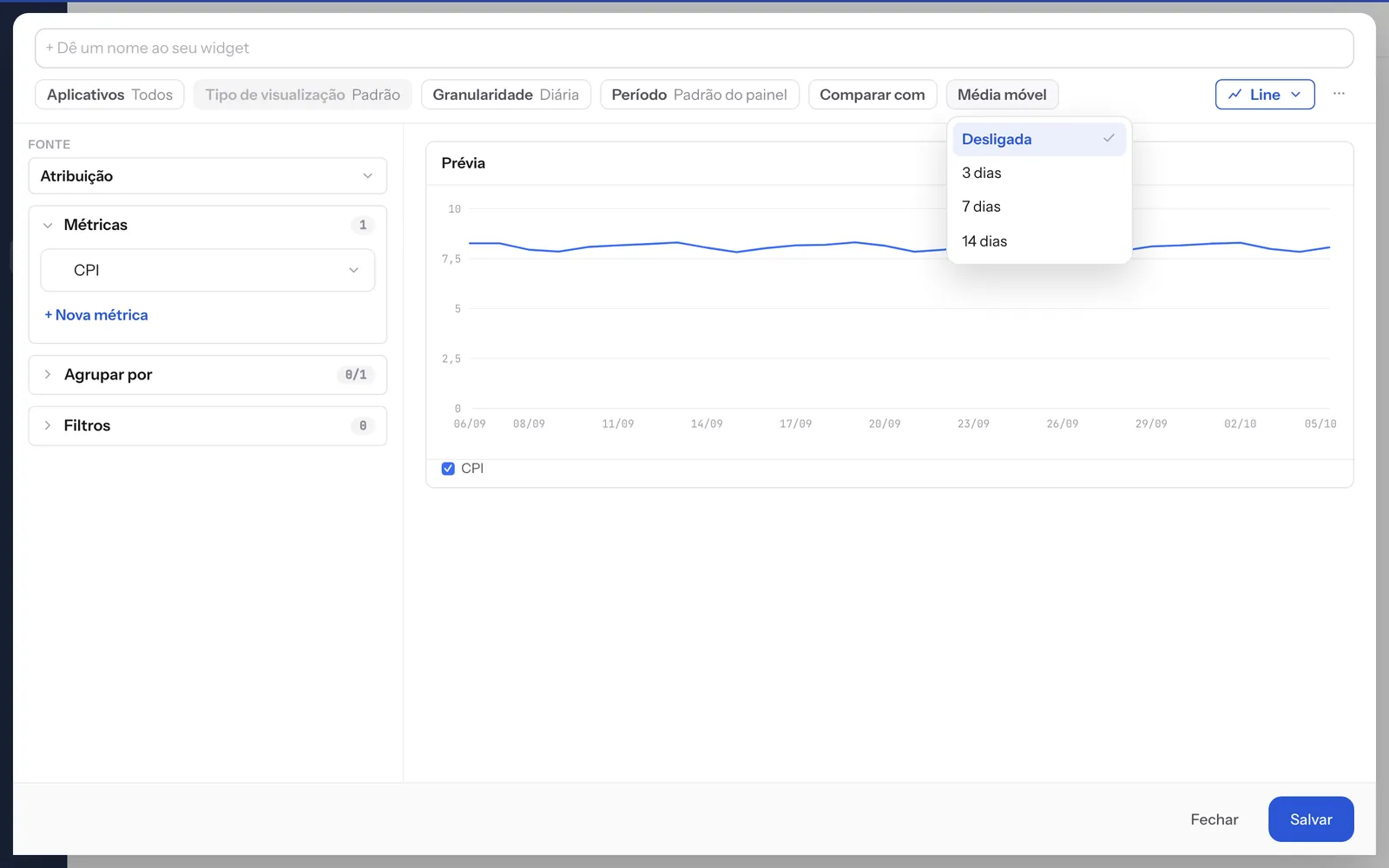
Task: Click the Filtros count badge 0
Action: point(363,425)
